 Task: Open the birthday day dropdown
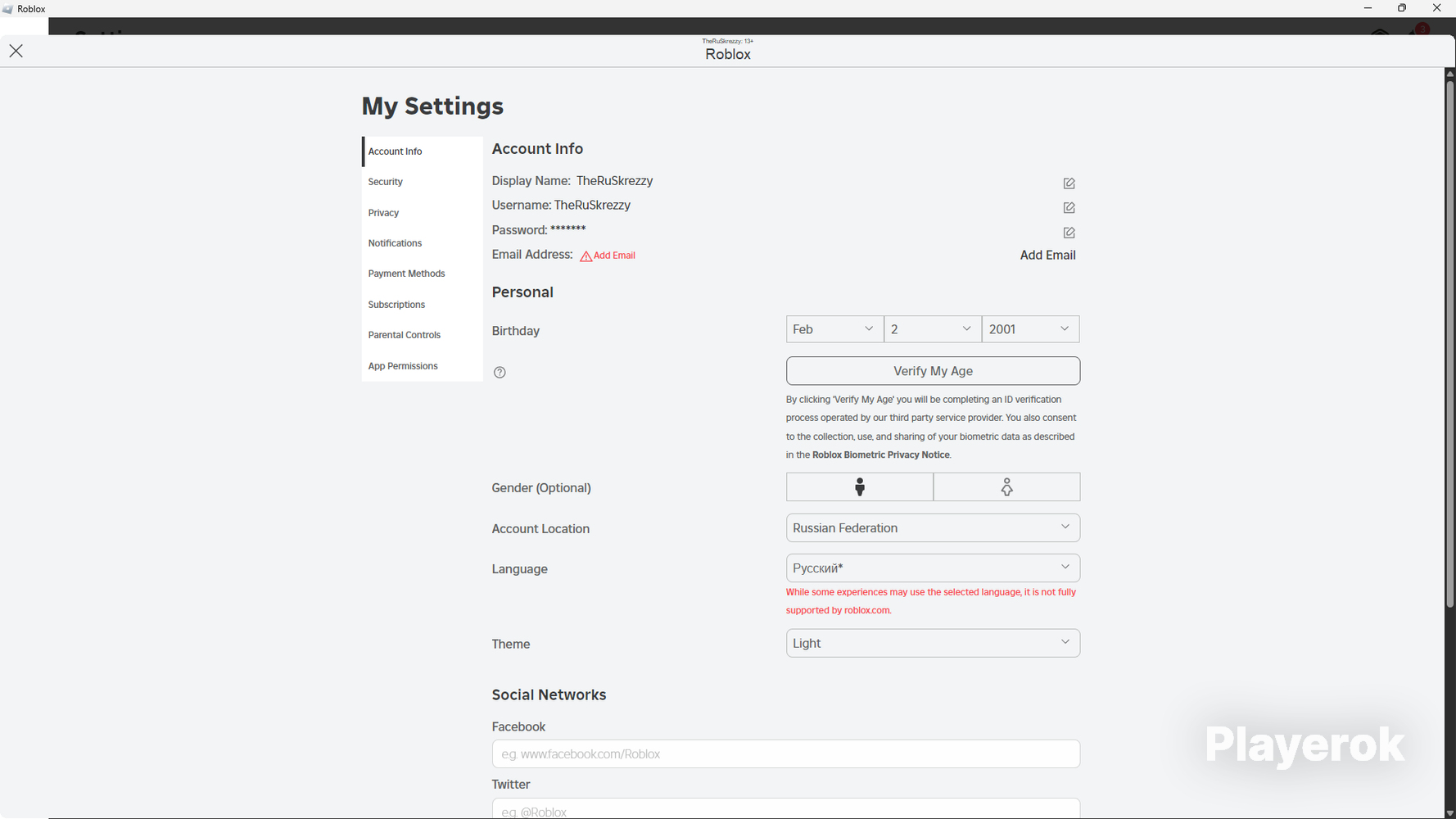(933, 329)
